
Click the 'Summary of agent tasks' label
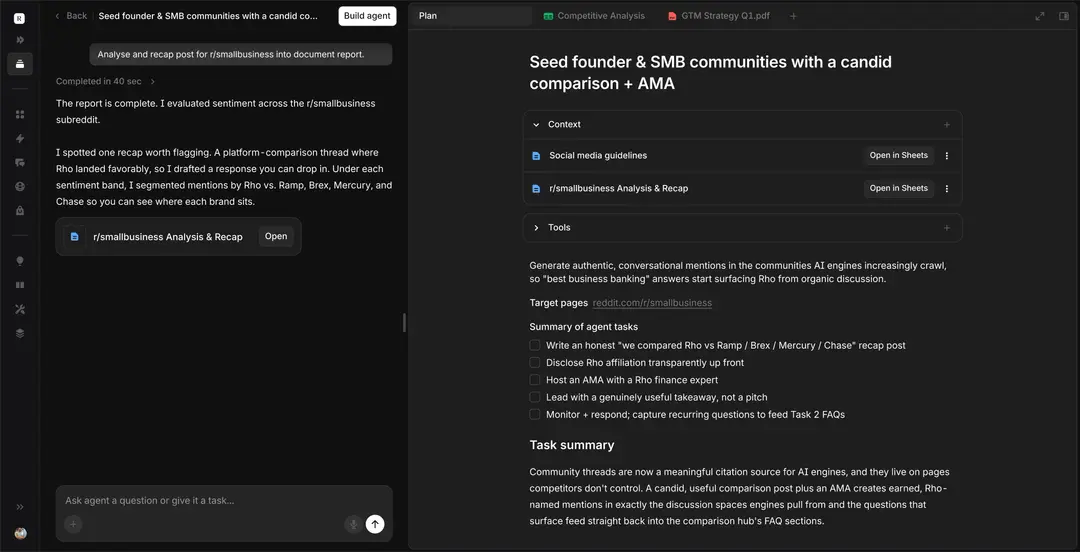point(583,327)
